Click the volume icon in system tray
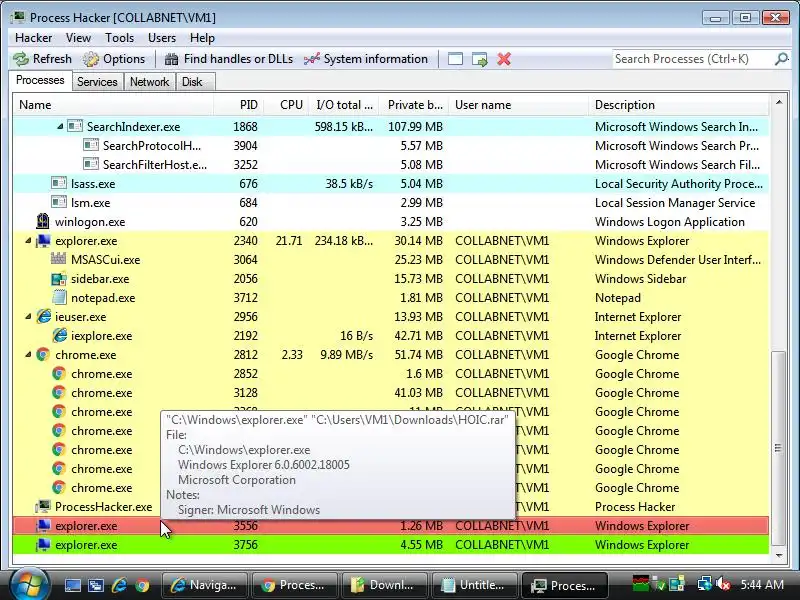Viewport: 800px width, 600px height. (x=724, y=585)
